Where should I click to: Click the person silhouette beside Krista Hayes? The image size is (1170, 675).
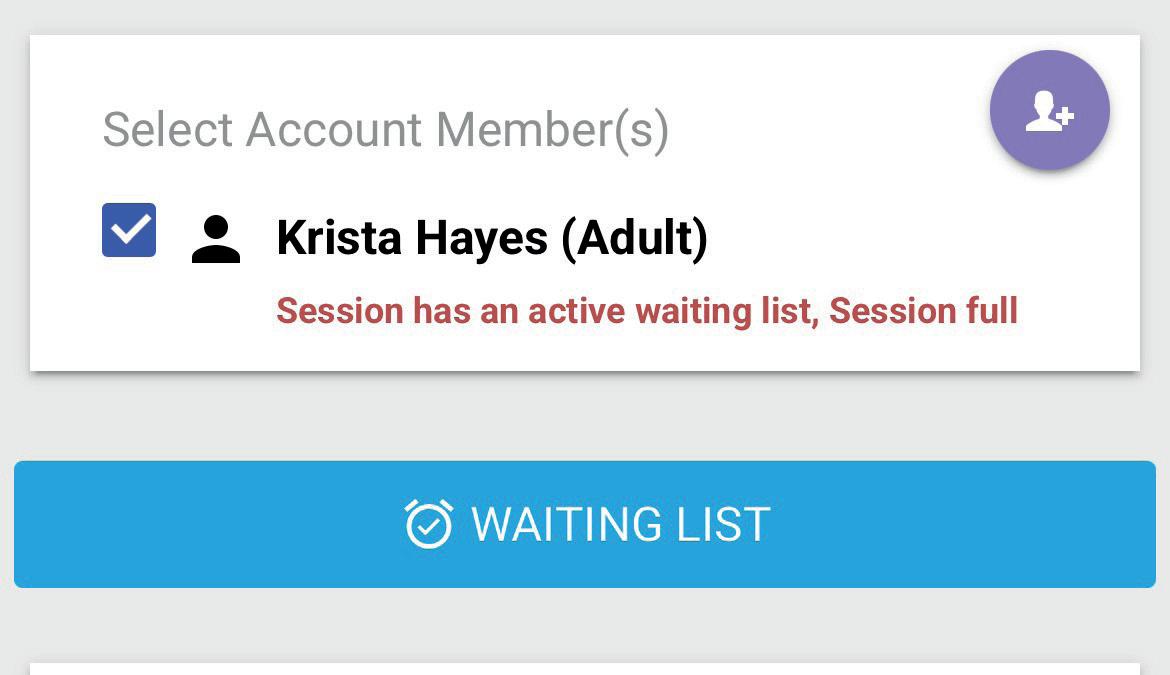216,239
